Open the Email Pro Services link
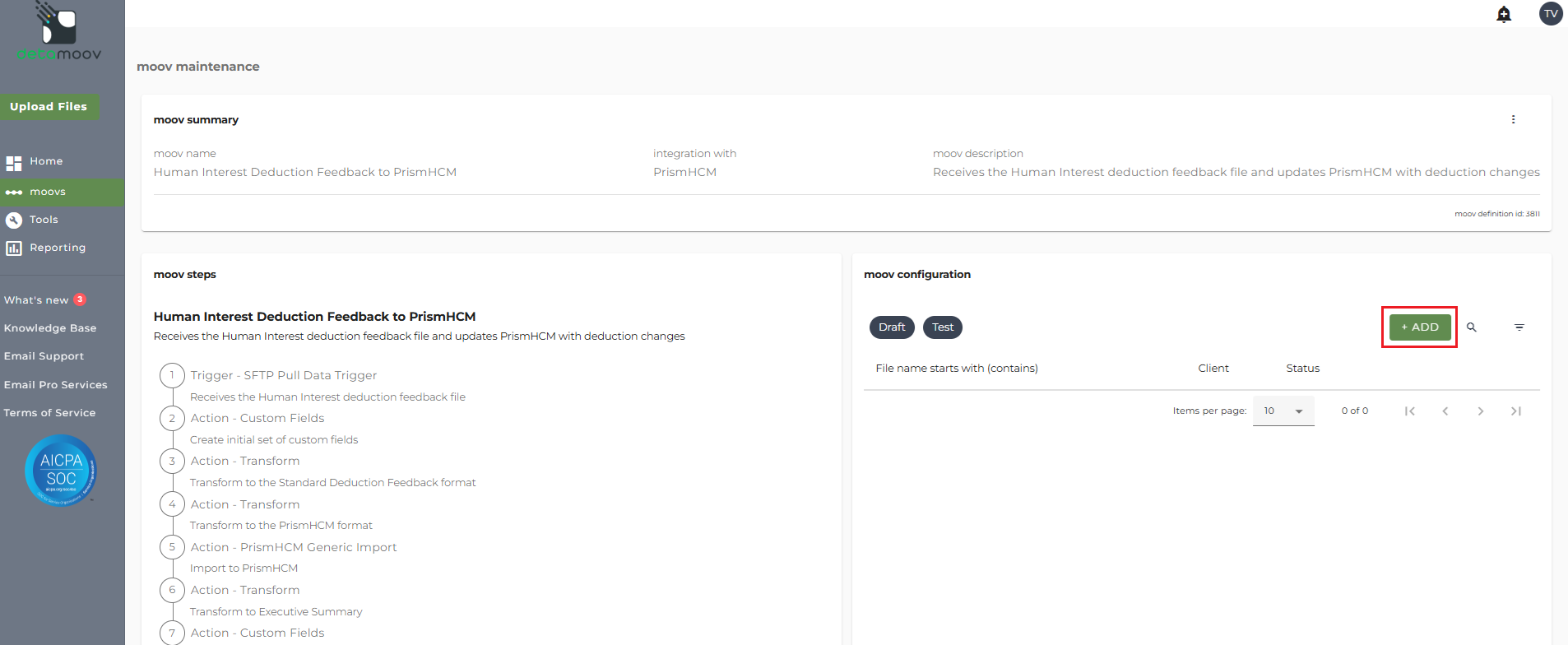The height and width of the screenshot is (645, 1568). (x=55, y=385)
